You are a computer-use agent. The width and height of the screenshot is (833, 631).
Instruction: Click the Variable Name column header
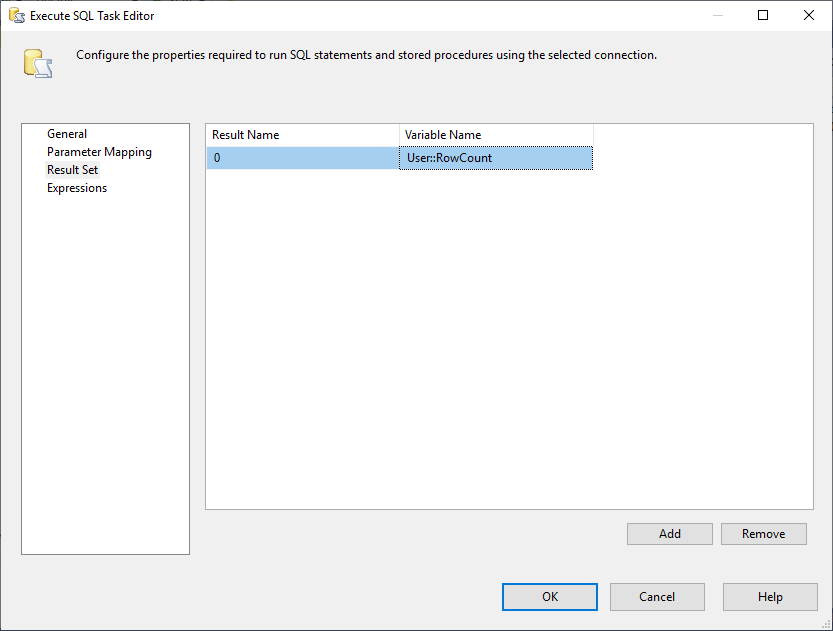pos(496,135)
